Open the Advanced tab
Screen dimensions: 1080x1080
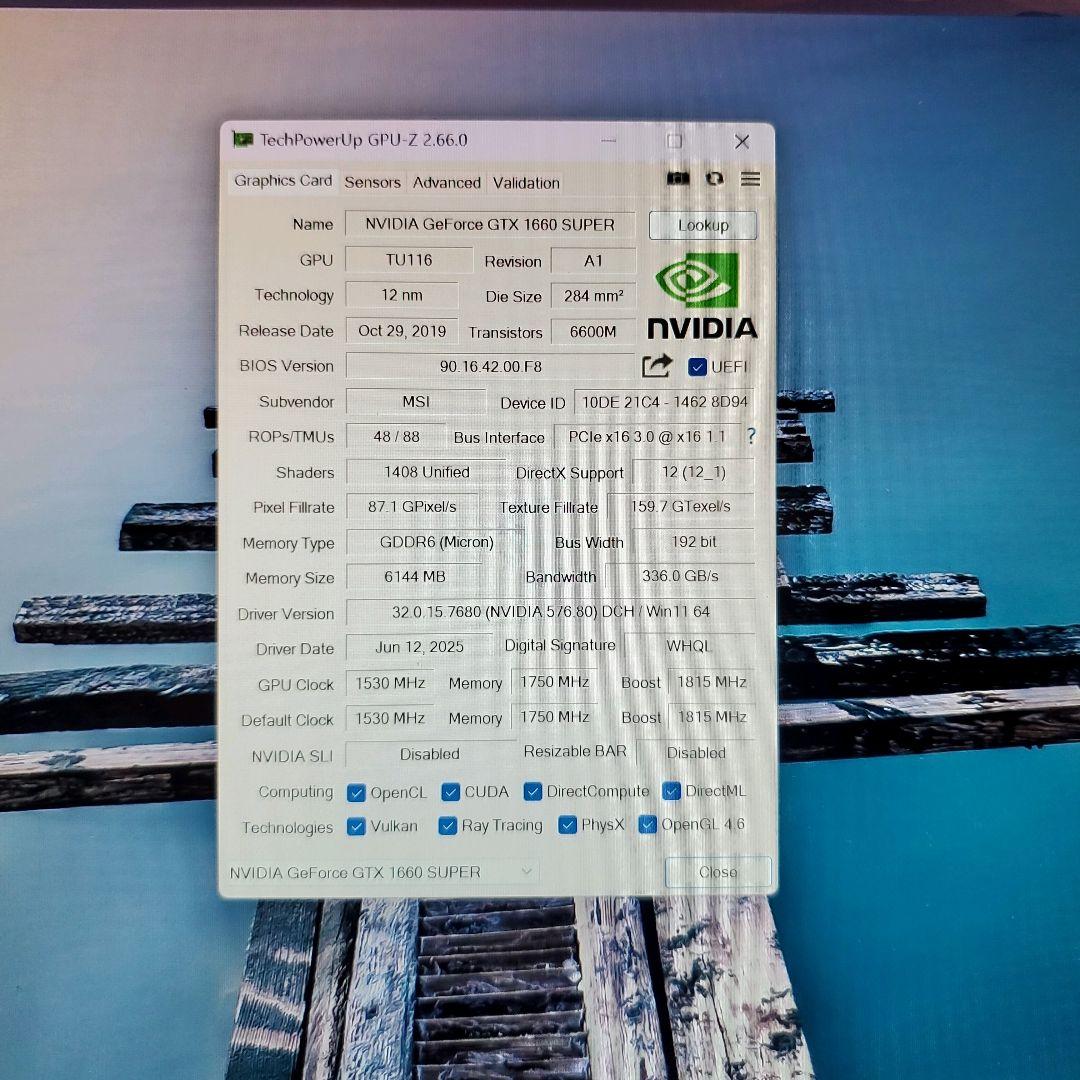tap(446, 182)
